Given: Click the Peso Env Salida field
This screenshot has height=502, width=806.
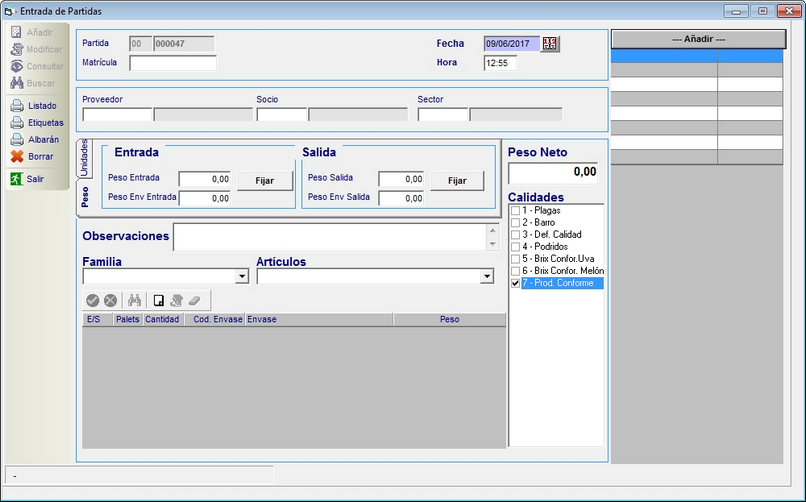Looking at the screenshot, I should coord(401,198).
